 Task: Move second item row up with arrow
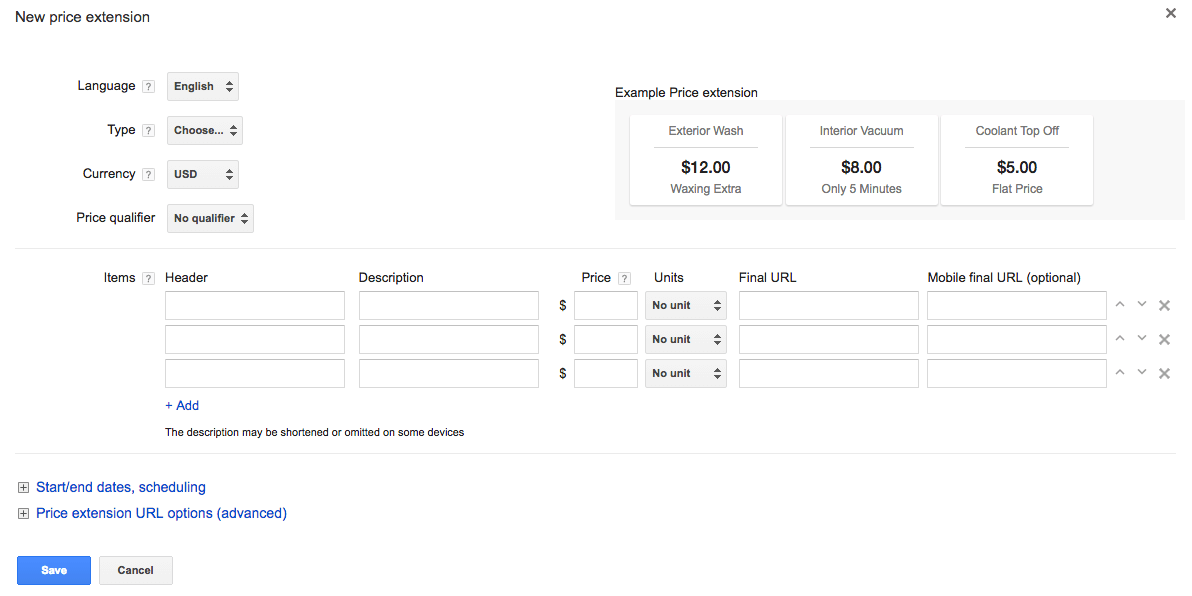pyautogui.click(x=1120, y=339)
